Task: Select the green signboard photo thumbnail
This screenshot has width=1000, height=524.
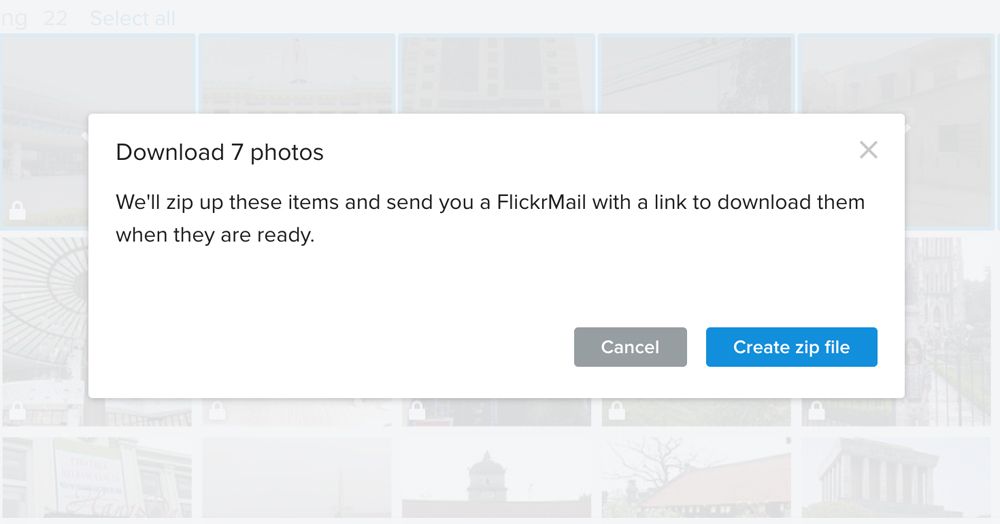Action: click(x=97, y=478)
